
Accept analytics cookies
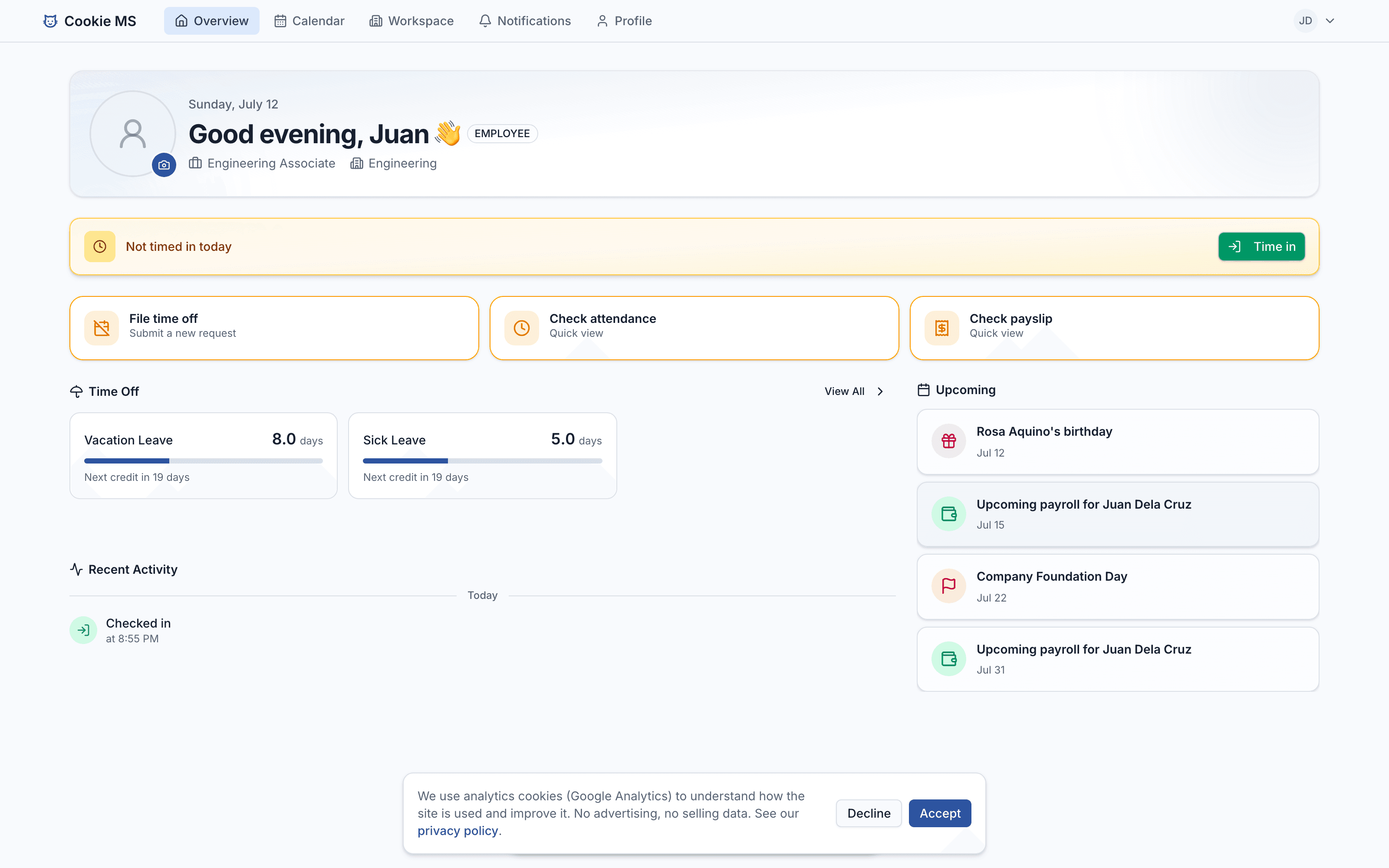pyautogui.click(x=940, y=813)
